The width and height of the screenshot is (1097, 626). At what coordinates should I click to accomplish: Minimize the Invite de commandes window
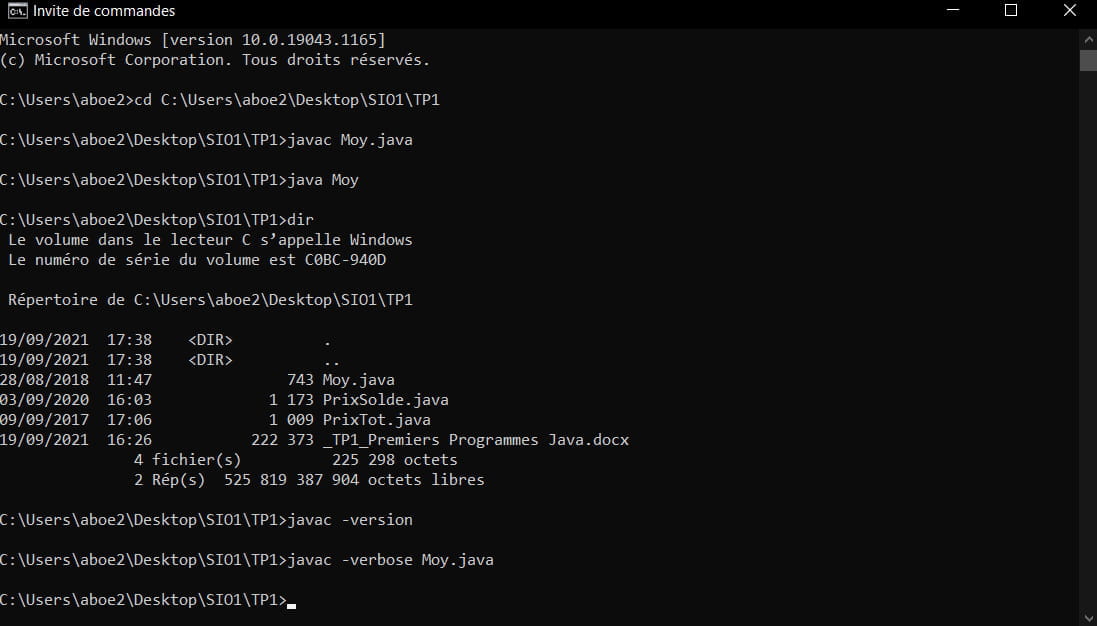tap(953, 11)
